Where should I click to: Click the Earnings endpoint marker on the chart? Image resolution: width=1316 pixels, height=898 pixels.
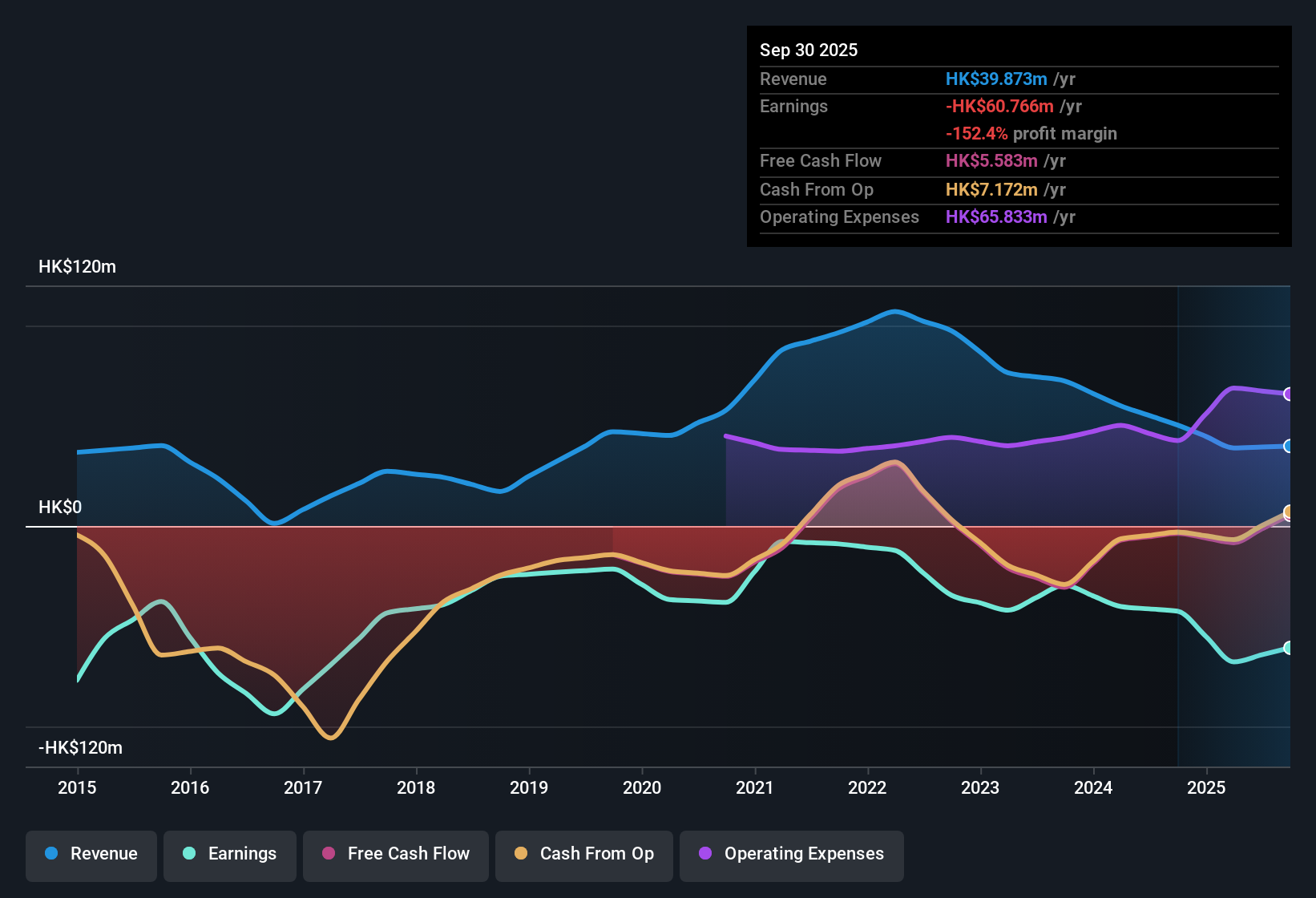click(x=1290, y=648)
